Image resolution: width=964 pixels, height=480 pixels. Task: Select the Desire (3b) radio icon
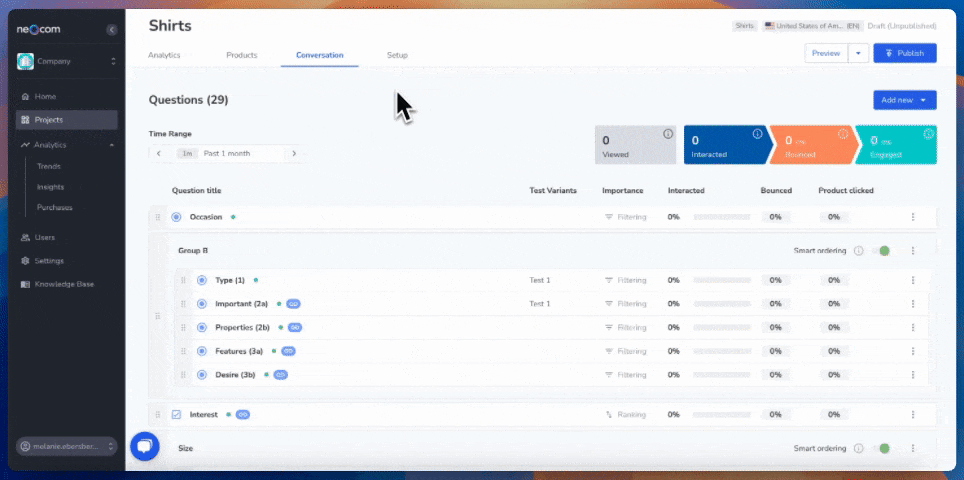[202, 375]
